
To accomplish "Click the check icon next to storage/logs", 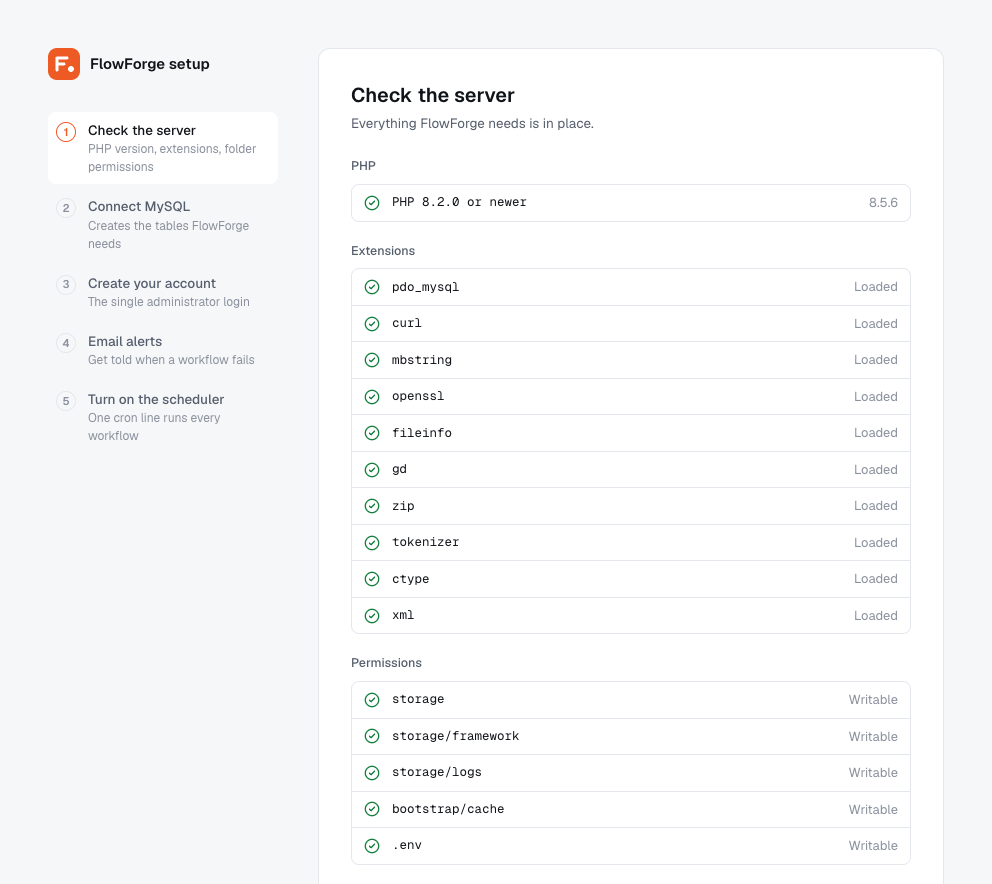I will (372, 773).
